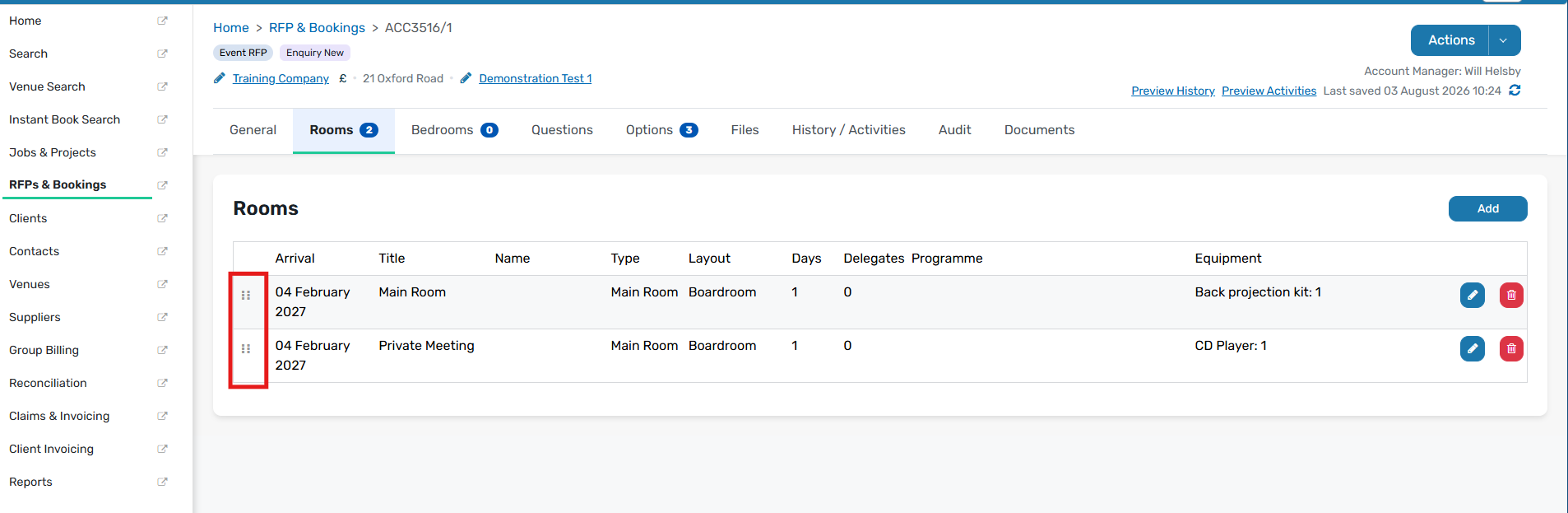This screenshot has width=1568, height=513.
Task: Navigate to RFP & Bookings breadcrumb
Action: pos(317,27)
